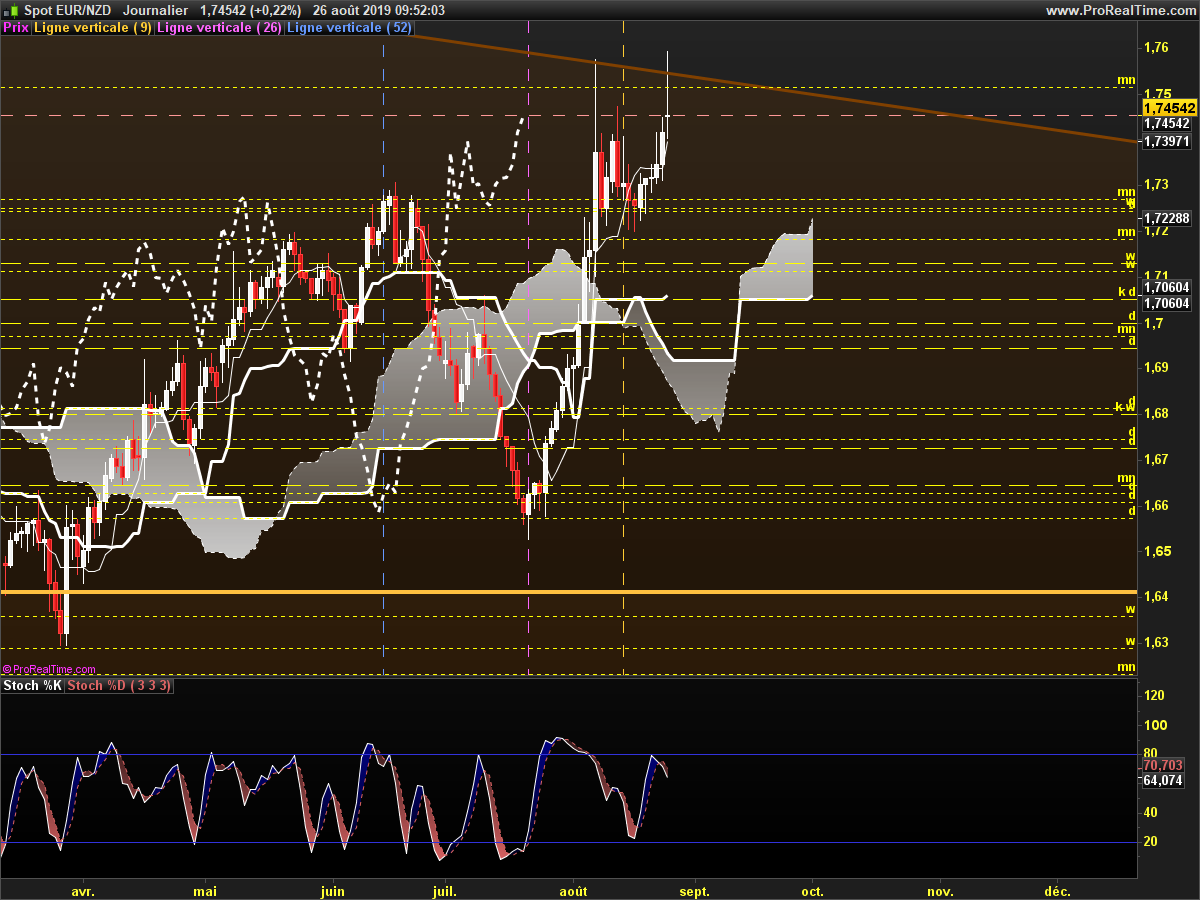This screenshot has width=1200, height=900.
Task: Click the 1,72288 price tag on axis
Action: point(1167,217)
